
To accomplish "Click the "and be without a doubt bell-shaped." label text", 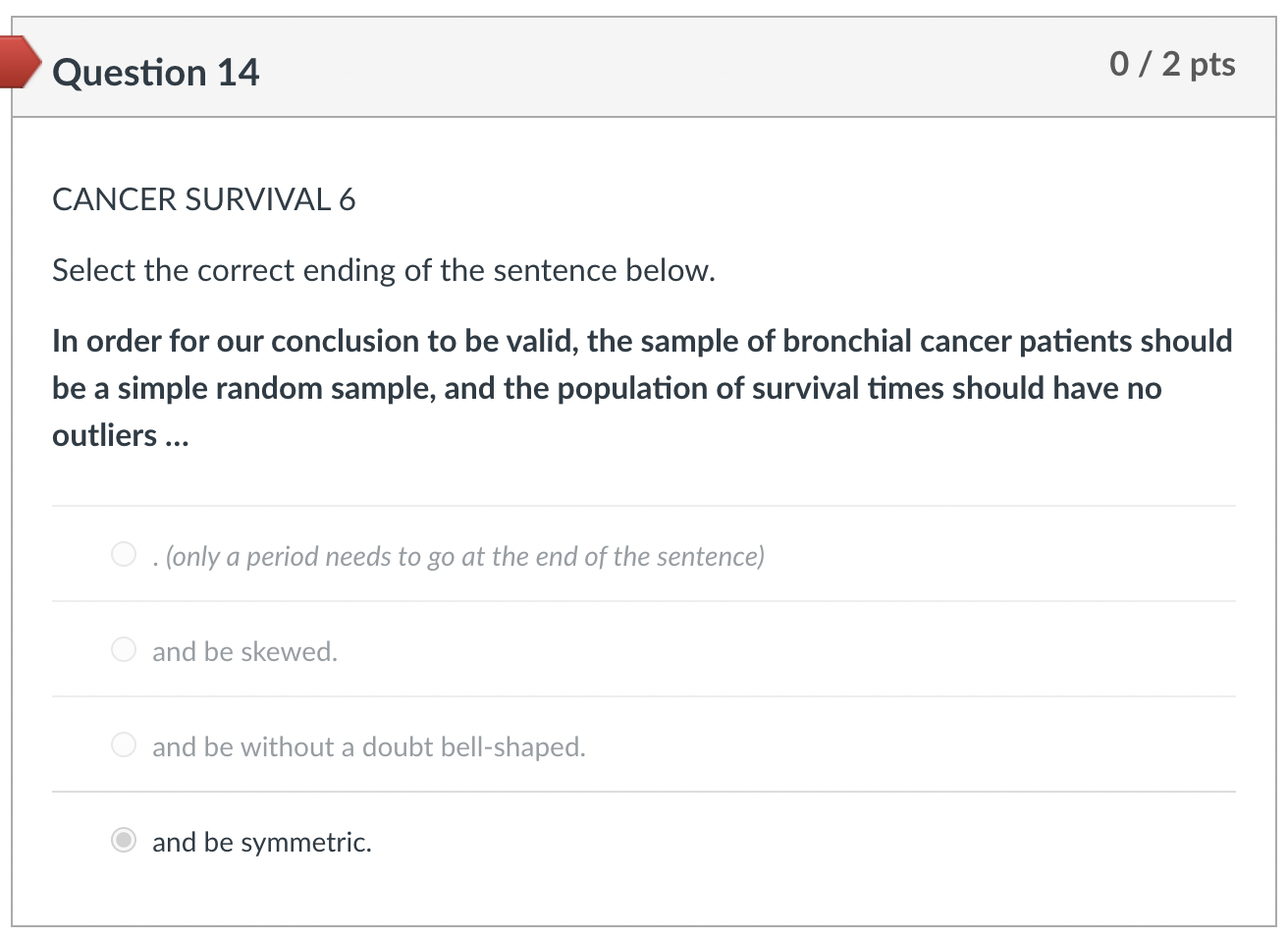I will (368, 747).
